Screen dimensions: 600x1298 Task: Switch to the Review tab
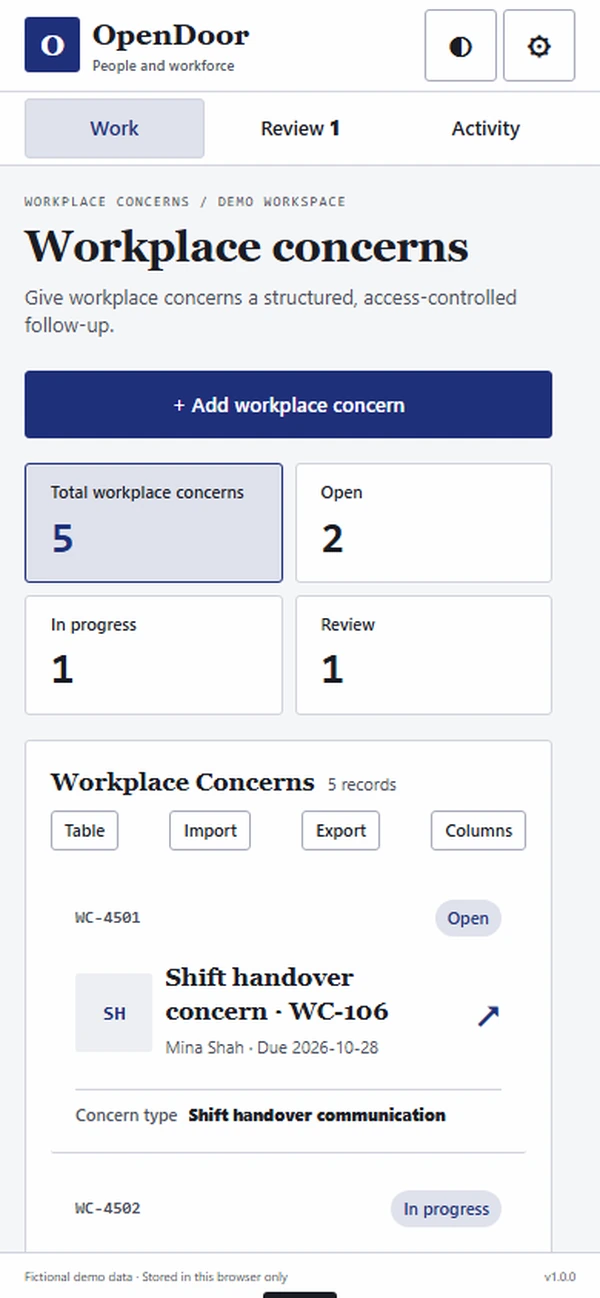tap(300, 128)
